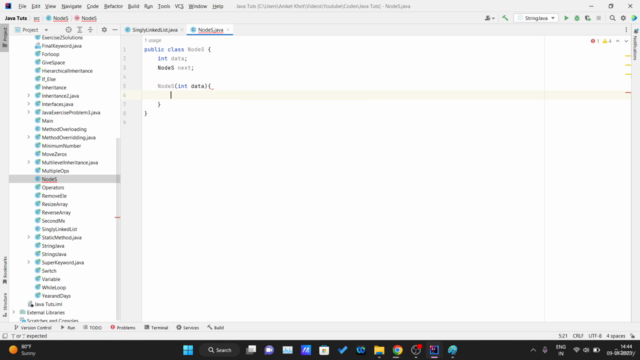The image size is (640, 360).
Task: Click the CRLF line separator indicator
Action: point(578,336)
